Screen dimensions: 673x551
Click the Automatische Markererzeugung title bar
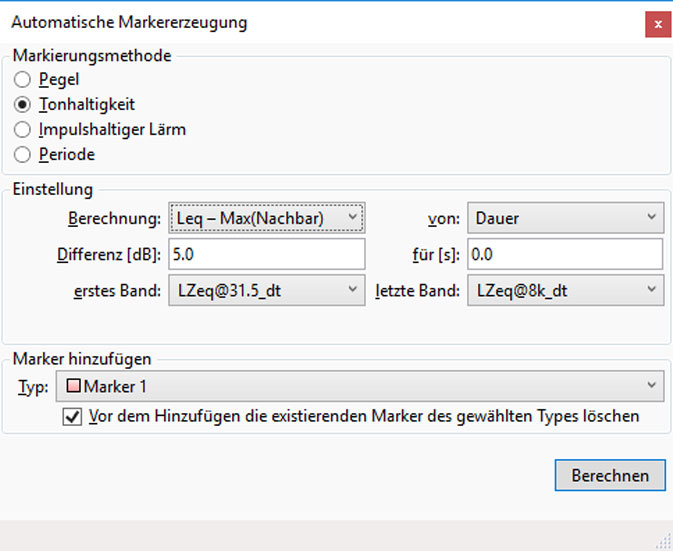[300, 22]
